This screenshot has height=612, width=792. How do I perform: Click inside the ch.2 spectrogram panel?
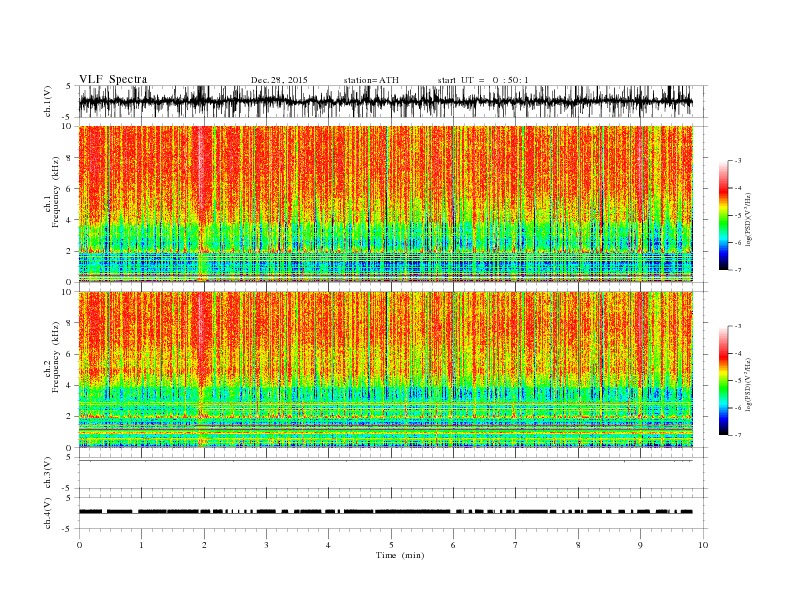click(385, 370)
